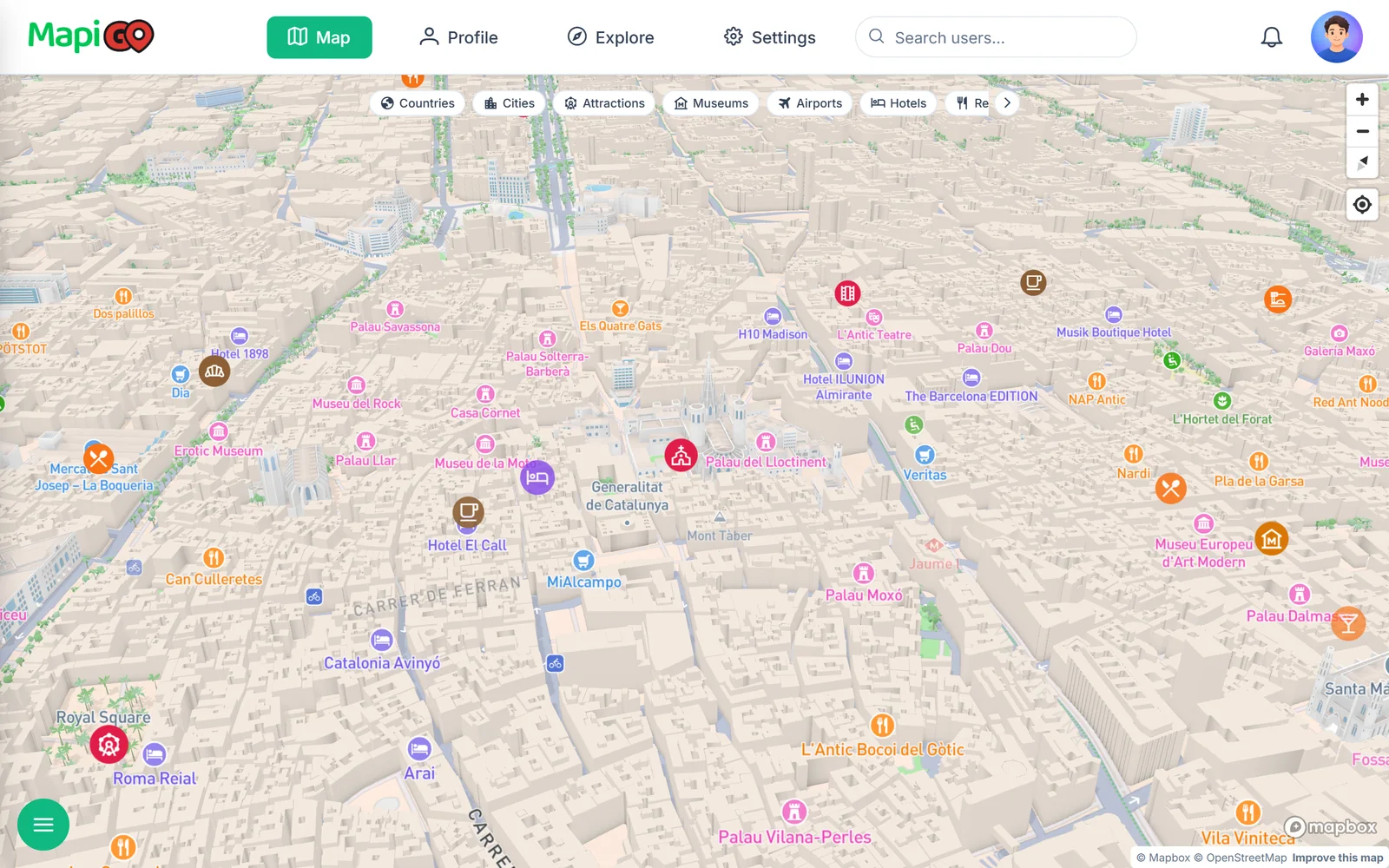The height and width of the screenshot is (868, 1389).
Task: Select brown museum marker near Hotel 1898
Action: click(214, 372)
